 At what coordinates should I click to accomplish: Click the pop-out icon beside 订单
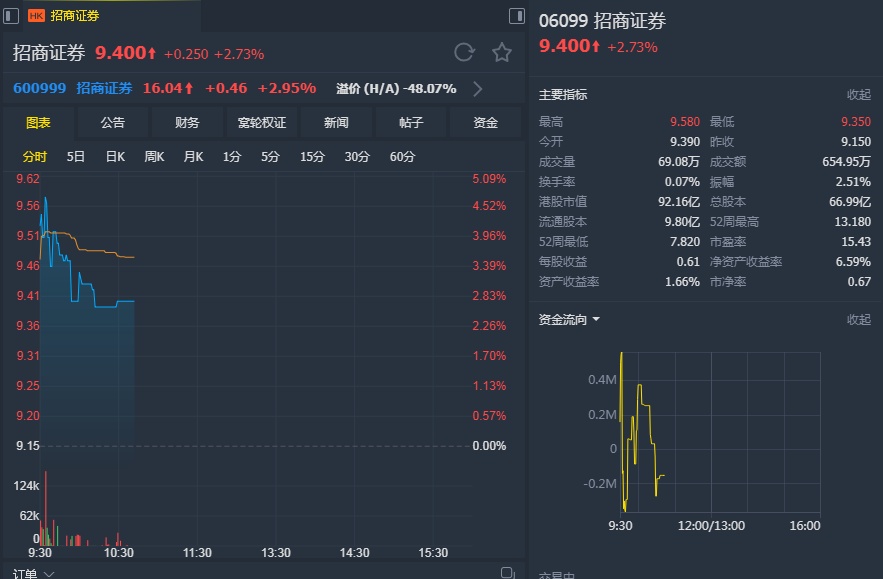[507, 573]
